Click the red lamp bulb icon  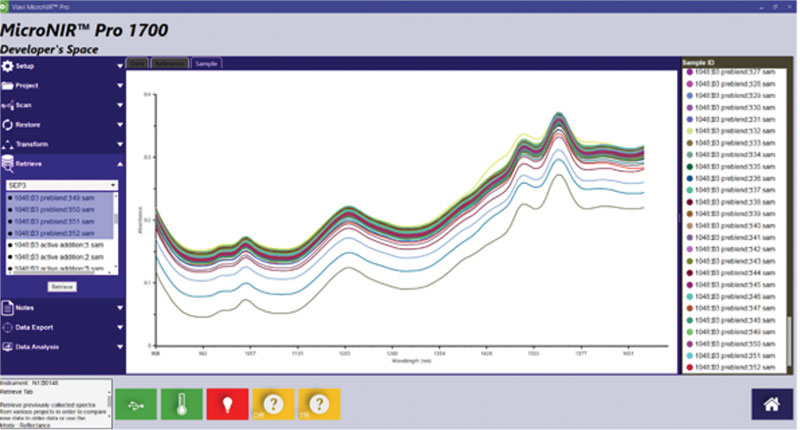point(229,402)
